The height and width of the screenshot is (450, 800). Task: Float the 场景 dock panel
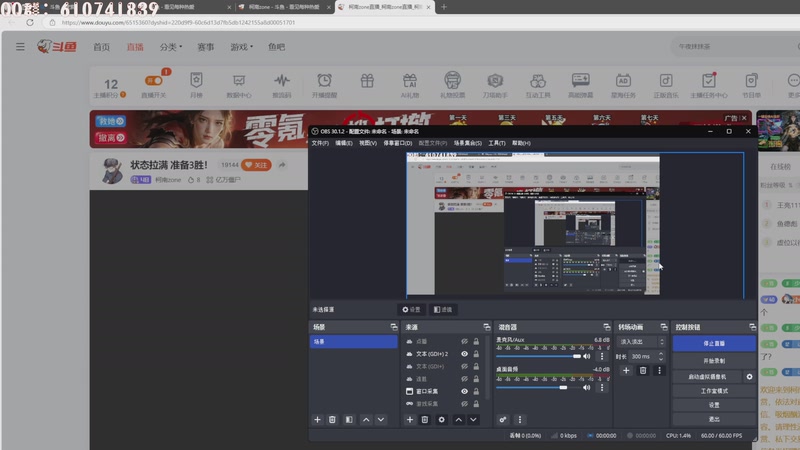[x=393, y=327]
